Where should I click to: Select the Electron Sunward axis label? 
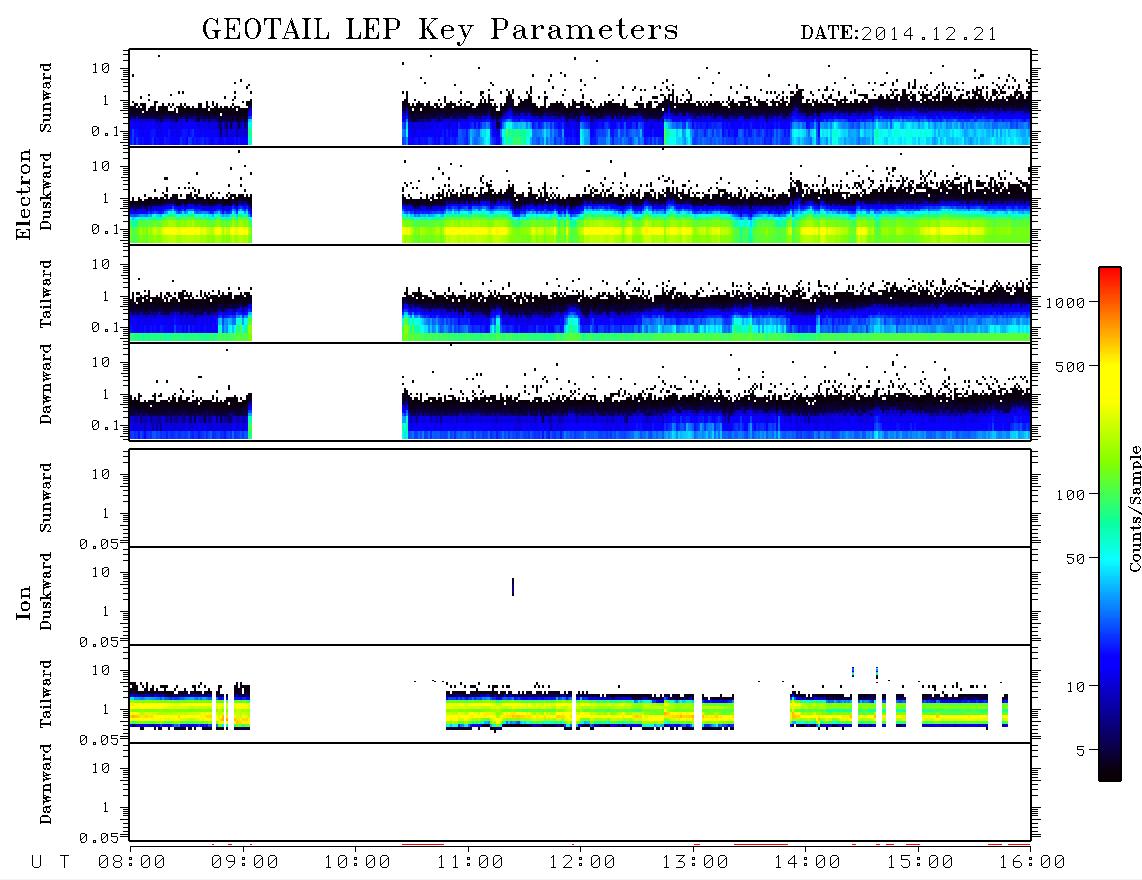[46, 98]
